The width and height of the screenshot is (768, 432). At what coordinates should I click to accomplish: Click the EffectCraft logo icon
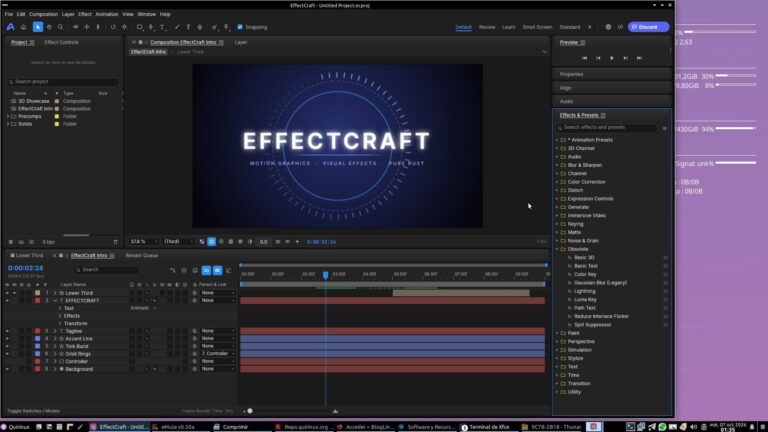pyautogui.click(x=10, y=27)
